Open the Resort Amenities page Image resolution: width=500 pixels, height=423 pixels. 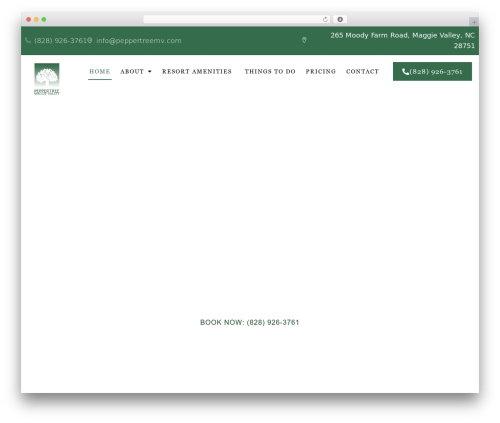tap(197, 71)
